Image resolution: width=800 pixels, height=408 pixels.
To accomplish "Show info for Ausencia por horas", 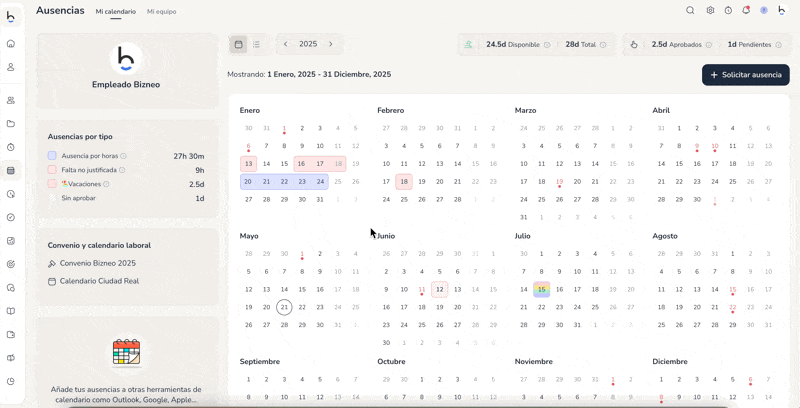I will click(x=123, y=156).
